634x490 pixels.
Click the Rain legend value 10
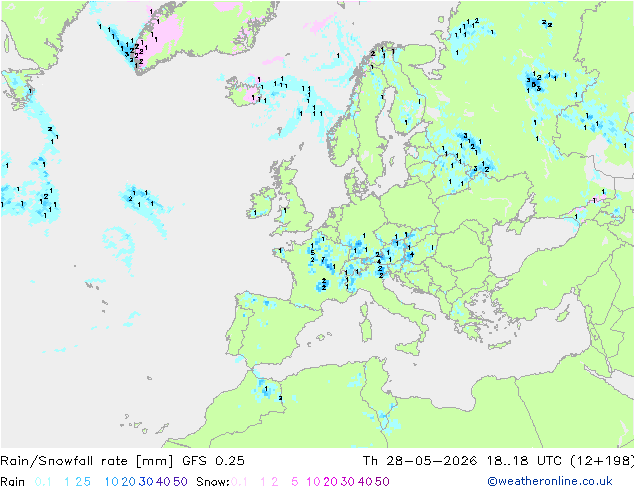point(111,482)
